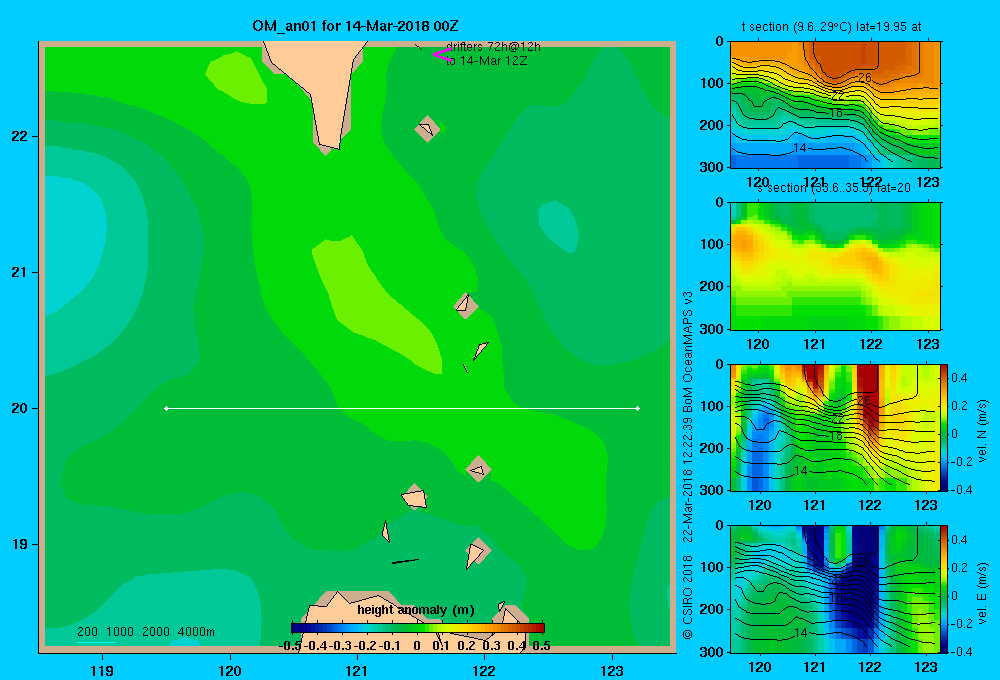Click latitude label '22' on main map
This screenshot has height=680, width=1000.
pos(20,136)
